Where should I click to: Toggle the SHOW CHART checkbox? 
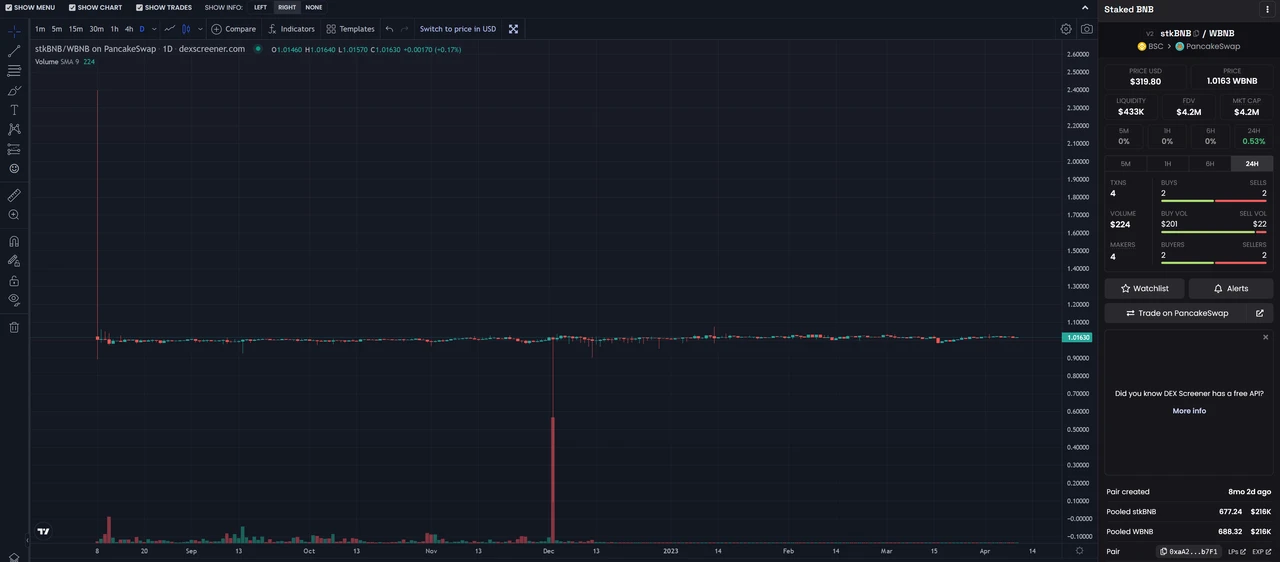click(x=72, y=7)
